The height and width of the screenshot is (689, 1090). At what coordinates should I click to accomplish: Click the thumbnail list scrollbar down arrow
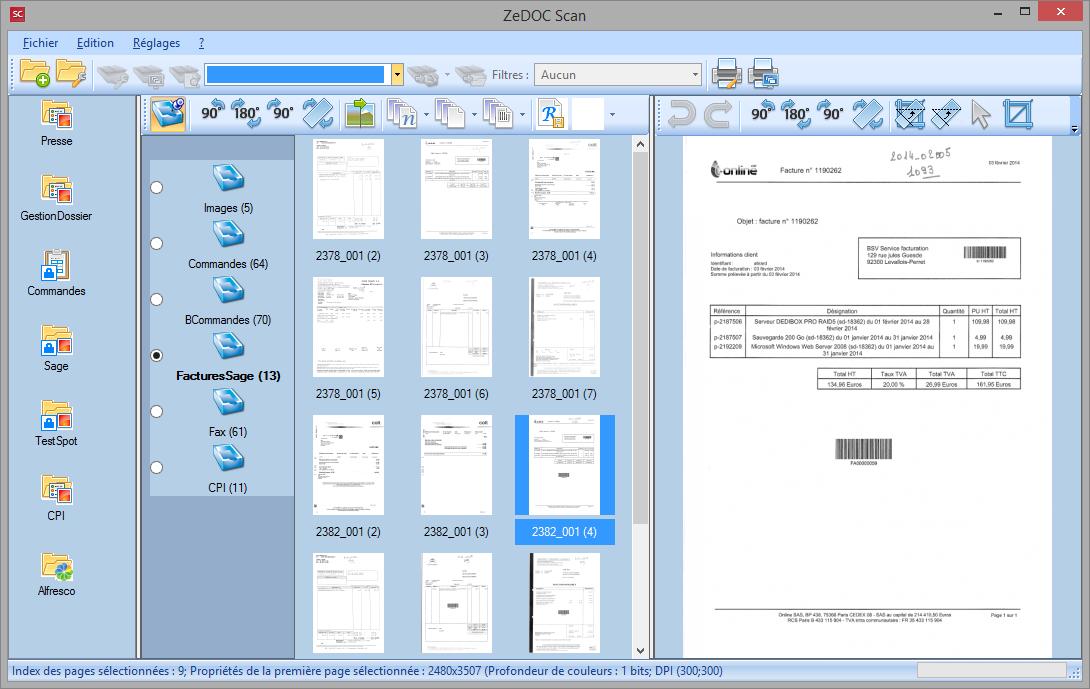[x=640, y=651]
